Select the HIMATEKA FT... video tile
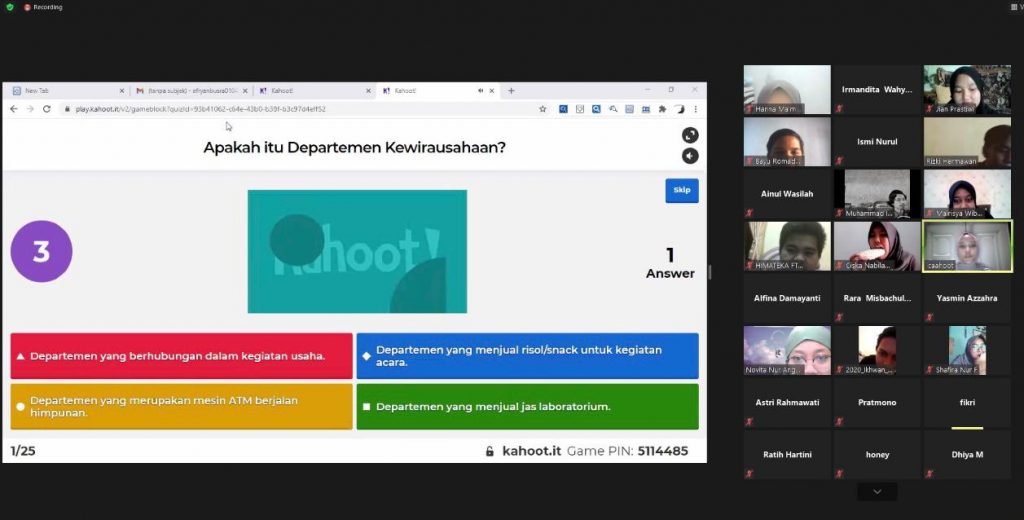This screenshot has height=520, width=1024. (787, 246)
